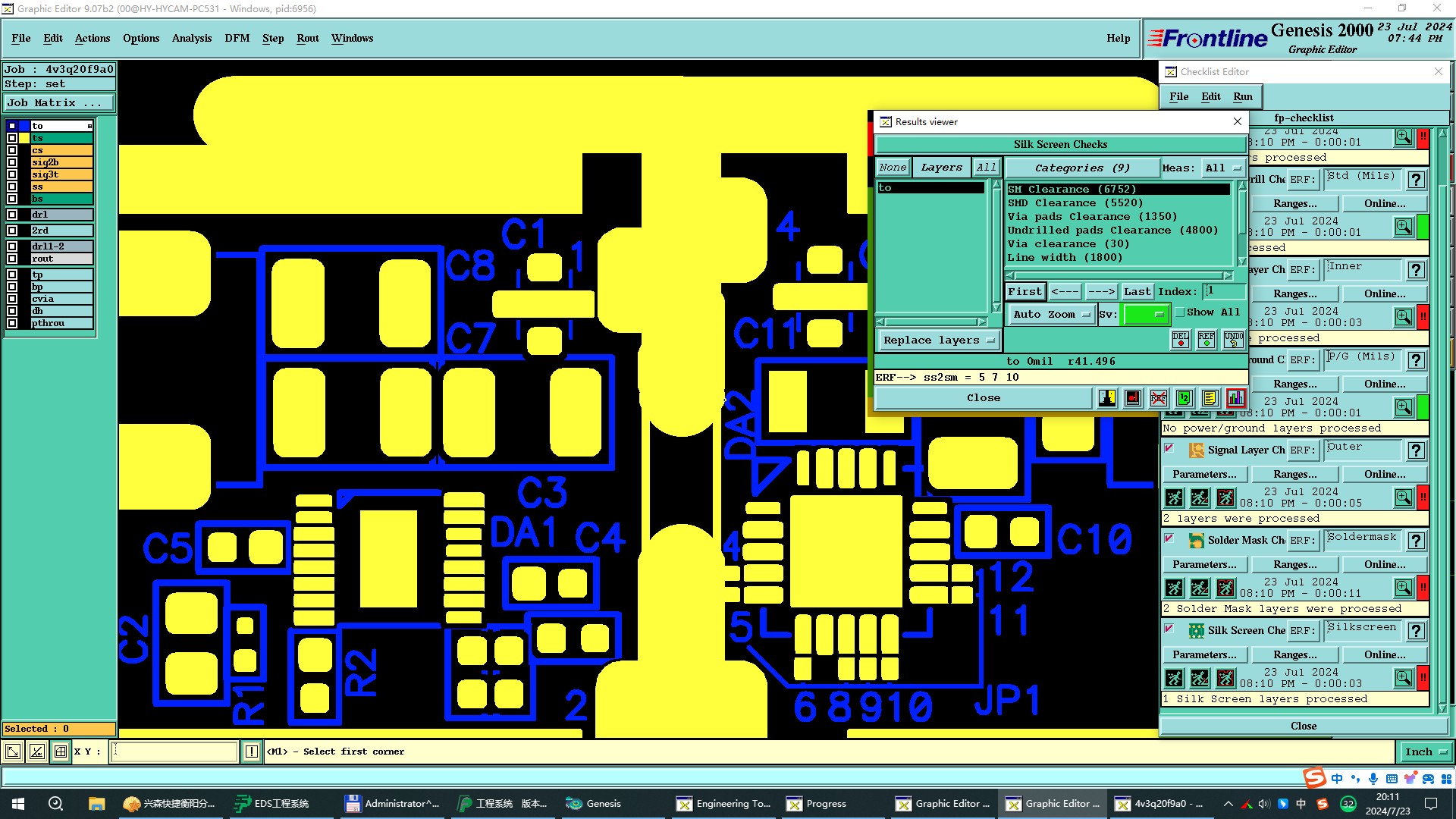Click the expand marker on layer to row
Image resolution: width=1456 pixels, height=819 pixels.
click(x=89, y=126)
